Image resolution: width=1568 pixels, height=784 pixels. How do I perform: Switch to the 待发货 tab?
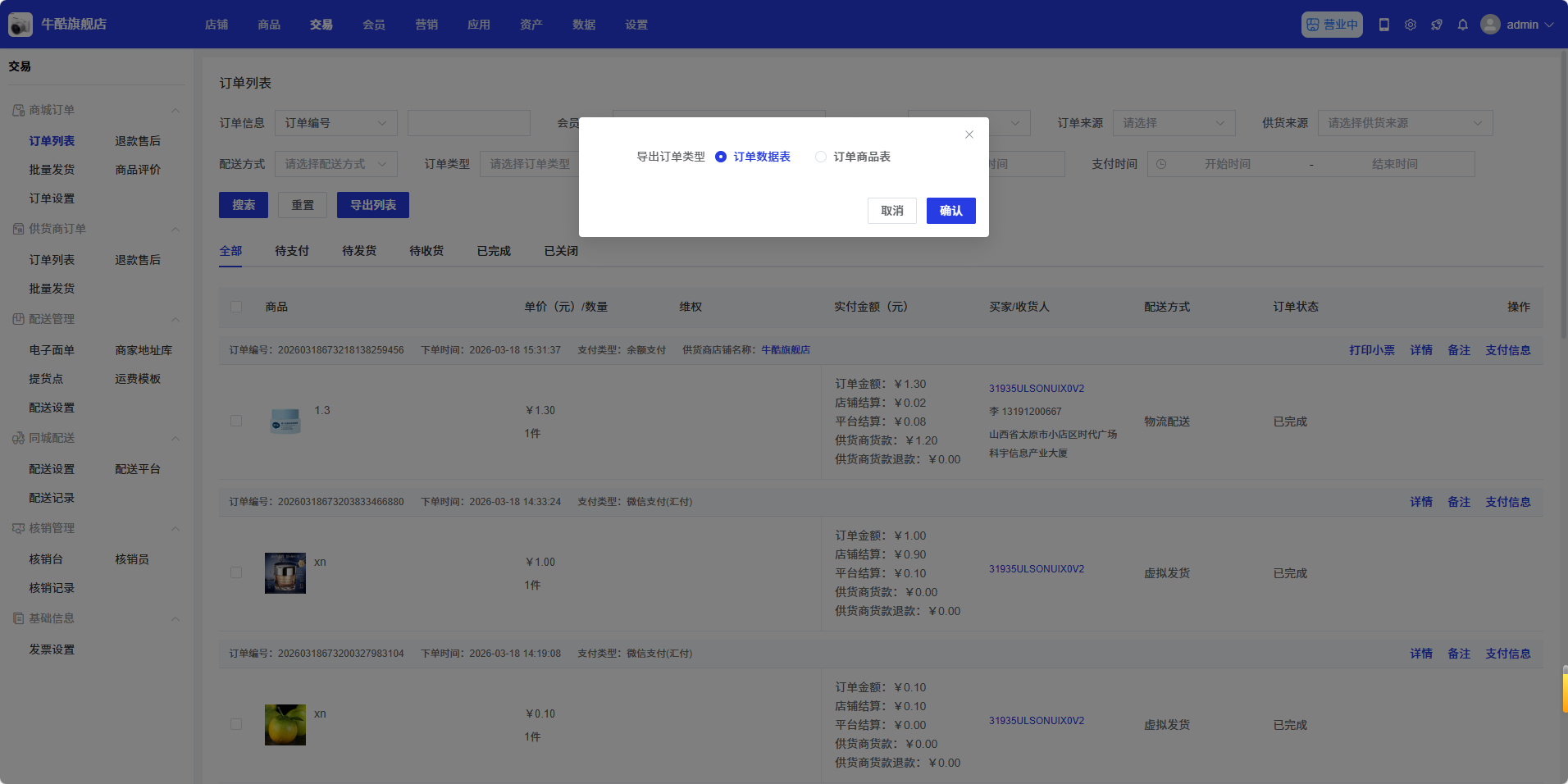pyautogui.click(x=359, y=251)
